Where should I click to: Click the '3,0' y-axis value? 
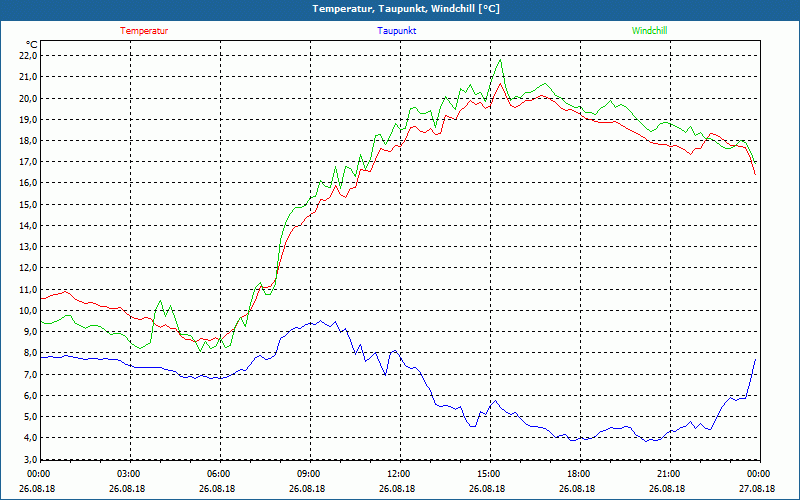coord(31,459)
